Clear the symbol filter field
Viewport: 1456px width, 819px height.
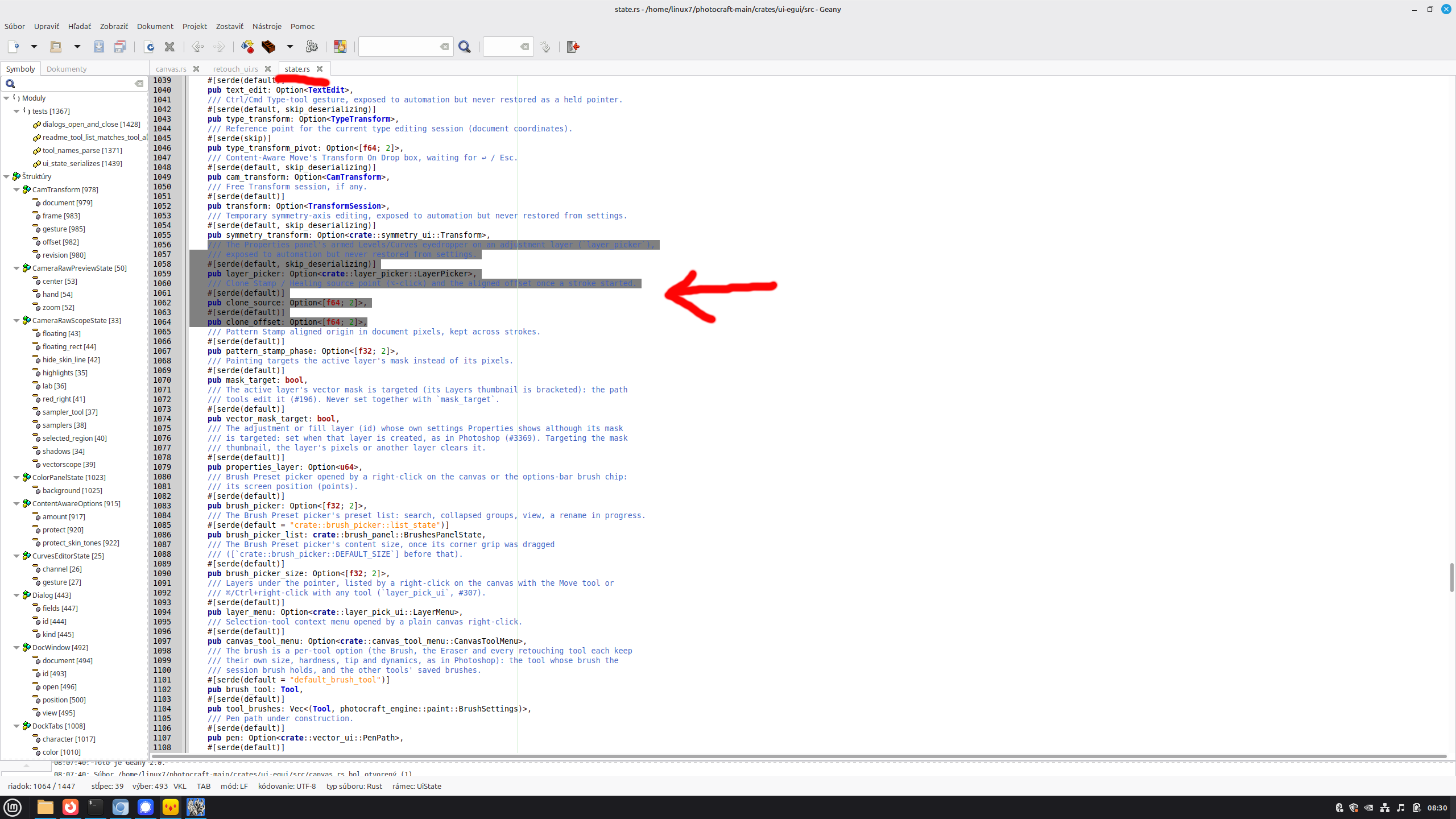(139, 84)
